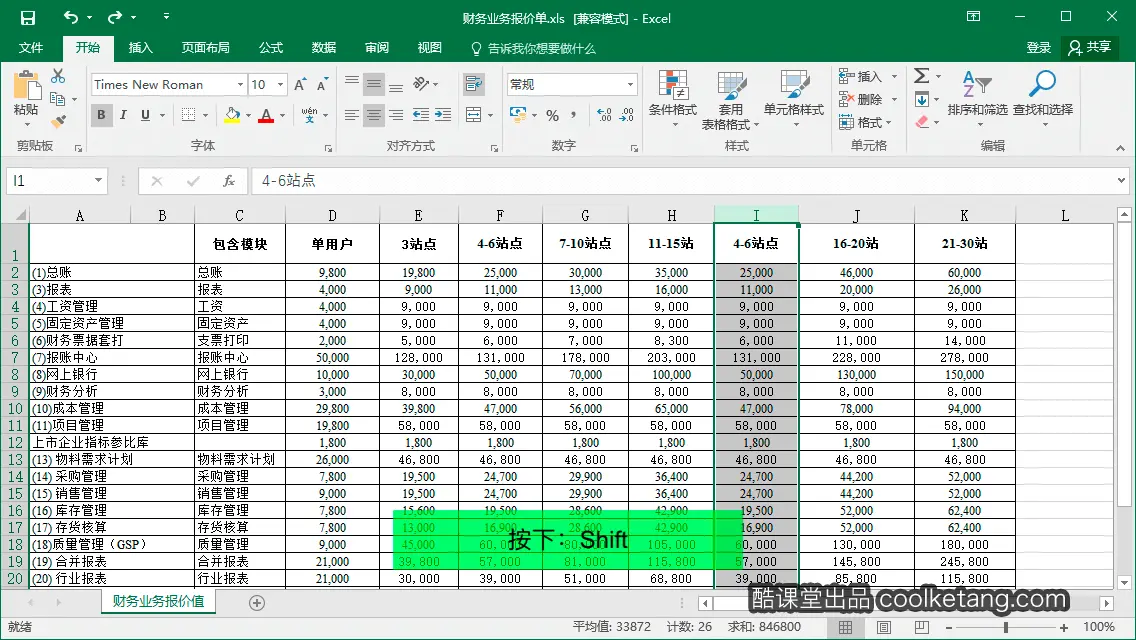Click the Save icon in title bar
The image size is (1136, 640).
28,17
